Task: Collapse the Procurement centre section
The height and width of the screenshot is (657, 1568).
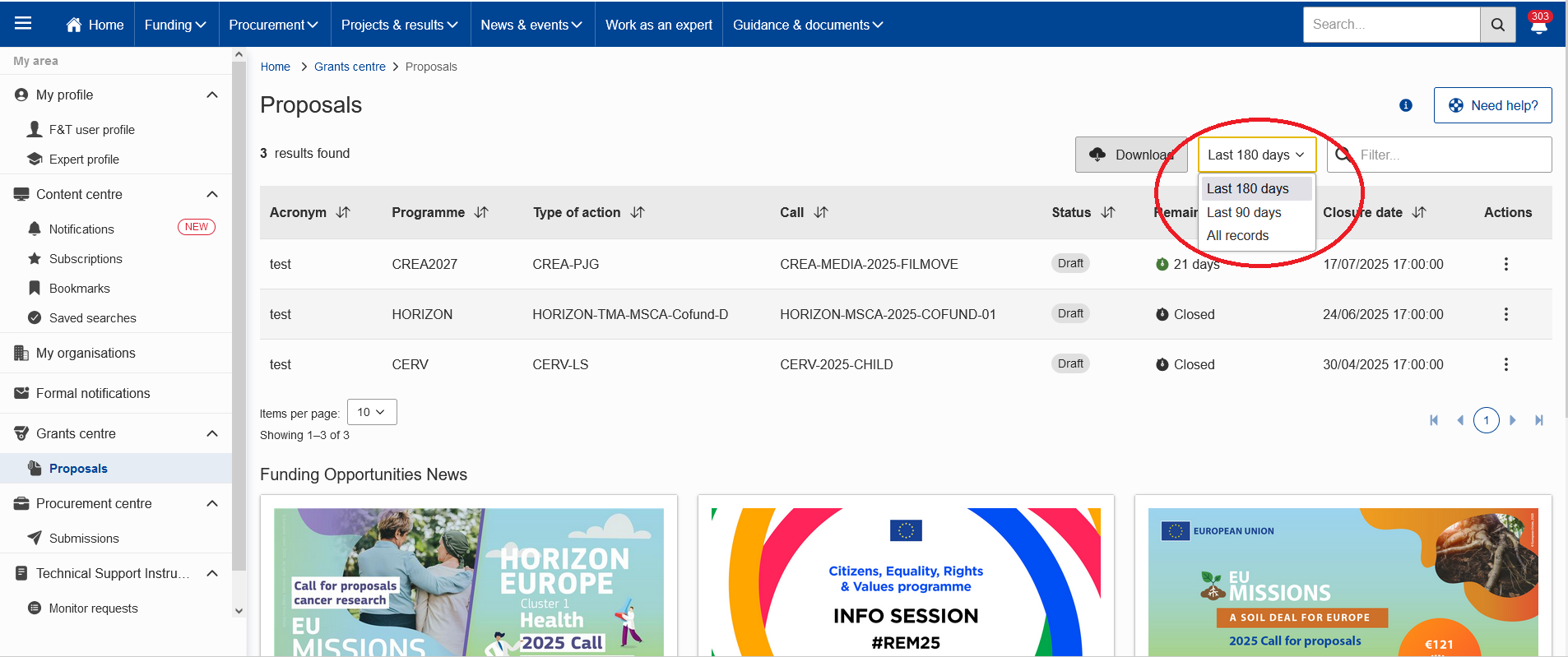Action: 212,503
